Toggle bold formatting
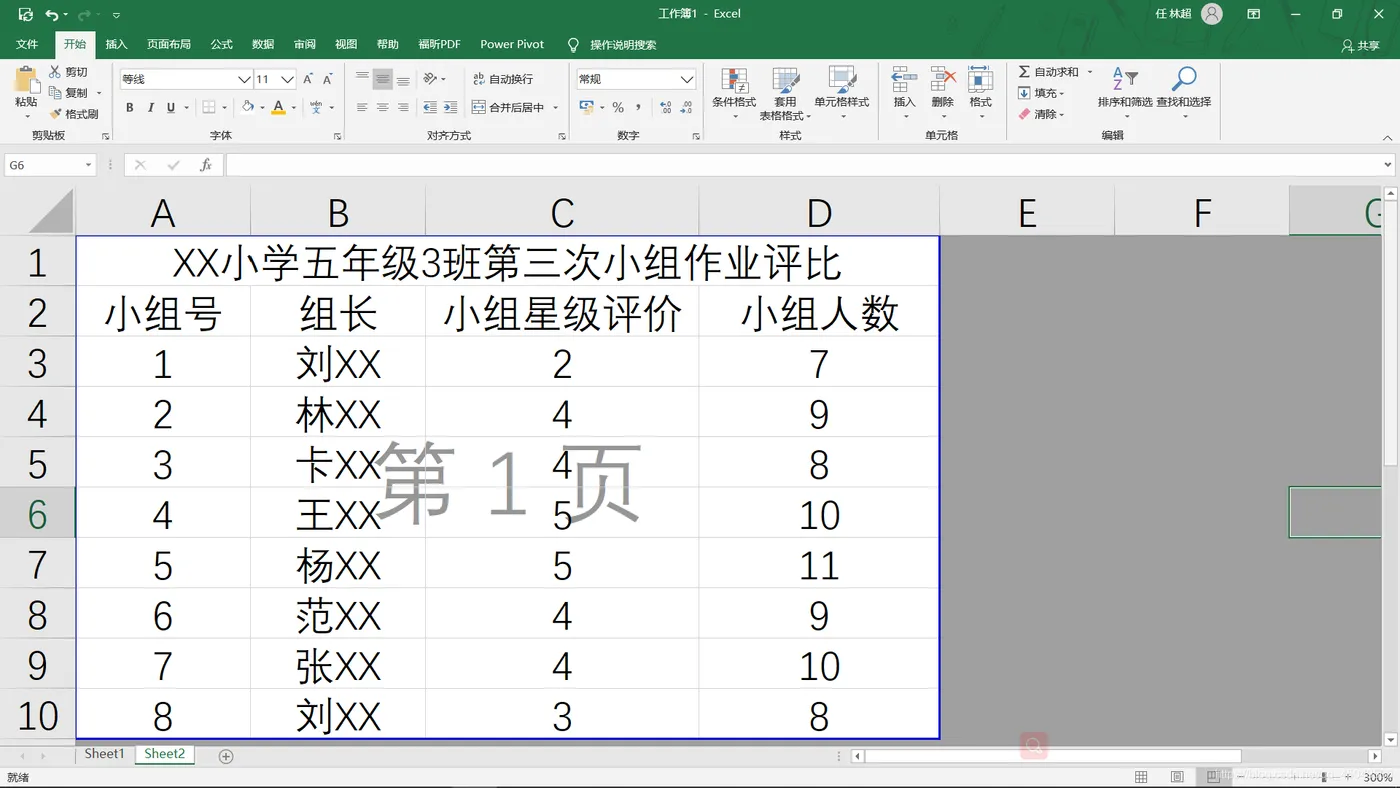1400x788 pixels. coord(129,108)
